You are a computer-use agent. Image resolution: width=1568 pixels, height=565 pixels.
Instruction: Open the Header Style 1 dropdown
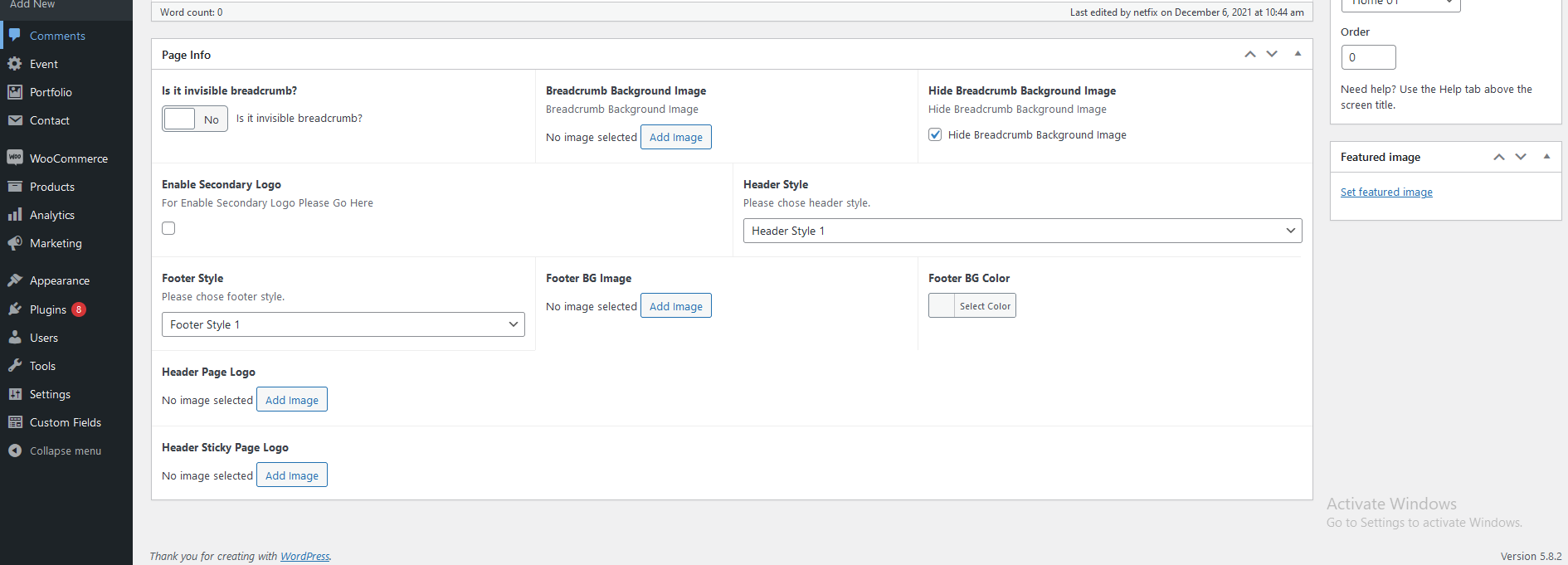click(1022, 231)
